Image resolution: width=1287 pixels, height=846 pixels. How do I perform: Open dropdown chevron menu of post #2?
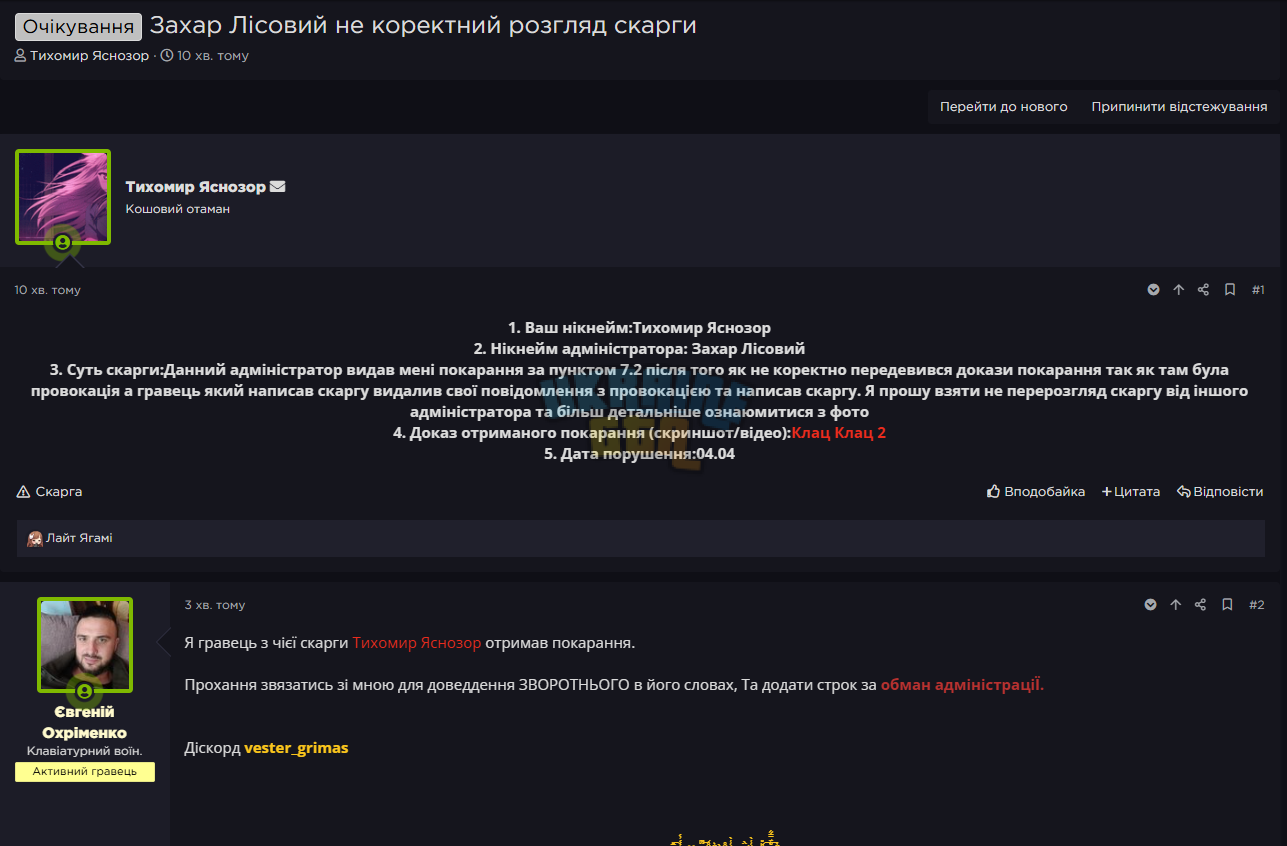pos(1150,605)
